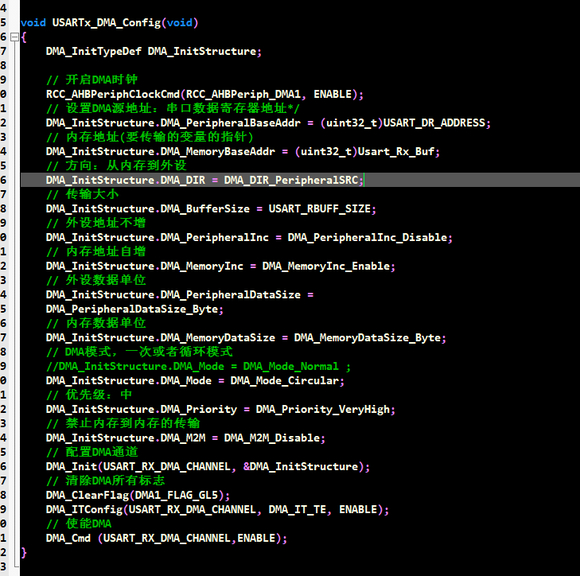
Task: Click the DMA_PeripheralDataSize_Byte line
Action: [135, 309]
